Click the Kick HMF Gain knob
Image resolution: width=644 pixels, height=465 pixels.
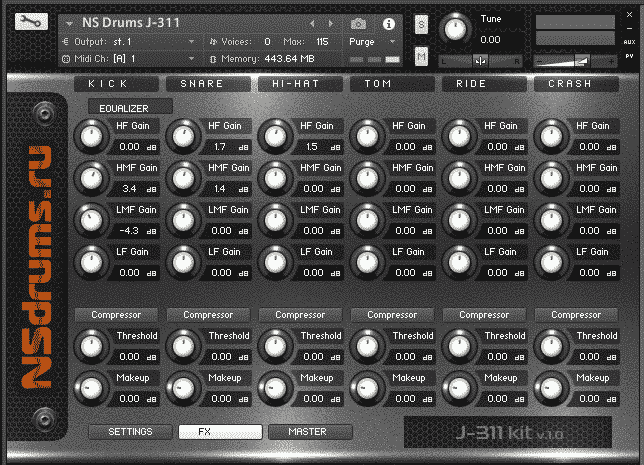pos(91,178)
